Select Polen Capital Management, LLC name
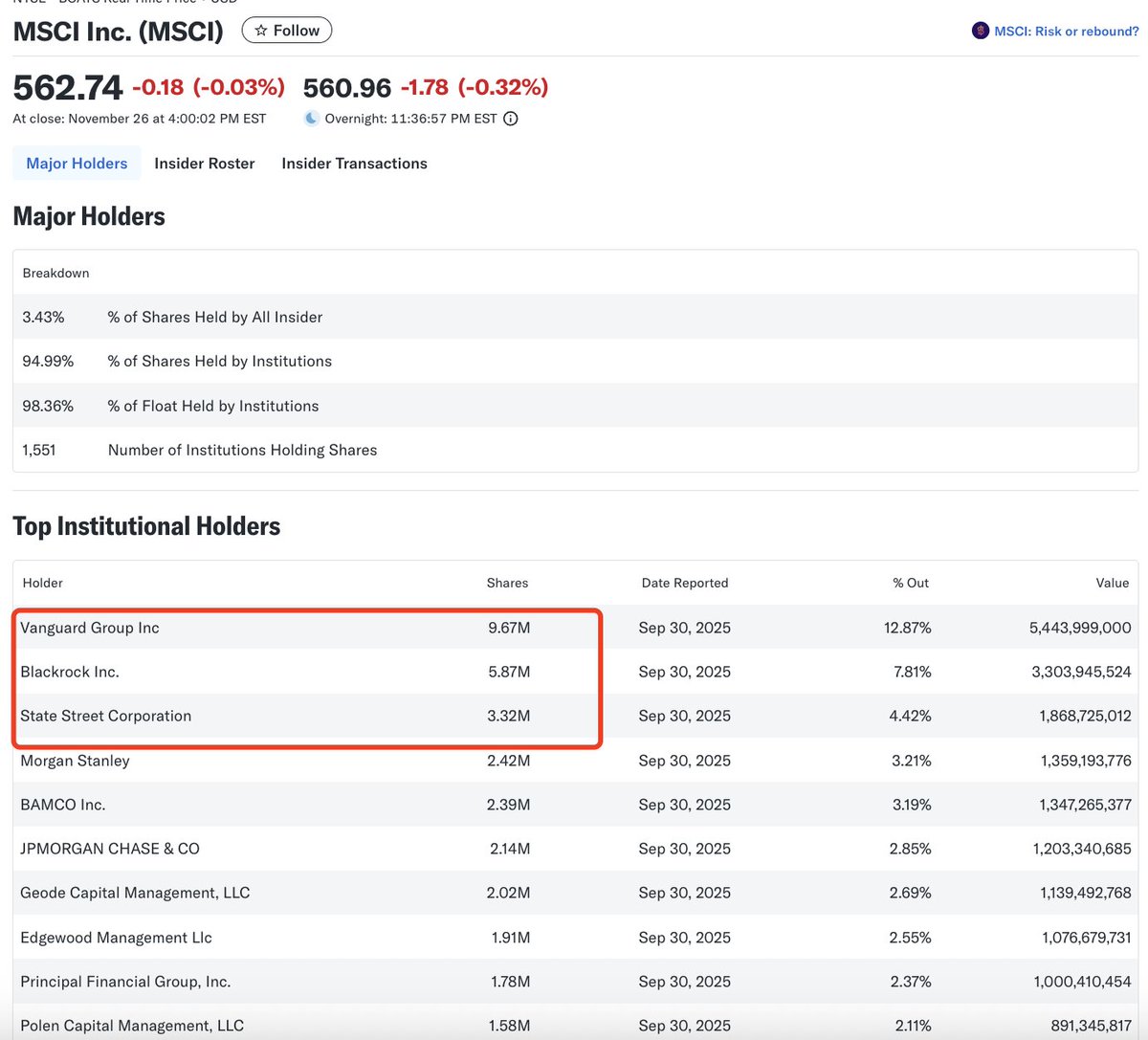This screenshot has height=1040, width=1148. coord(132,1026)
